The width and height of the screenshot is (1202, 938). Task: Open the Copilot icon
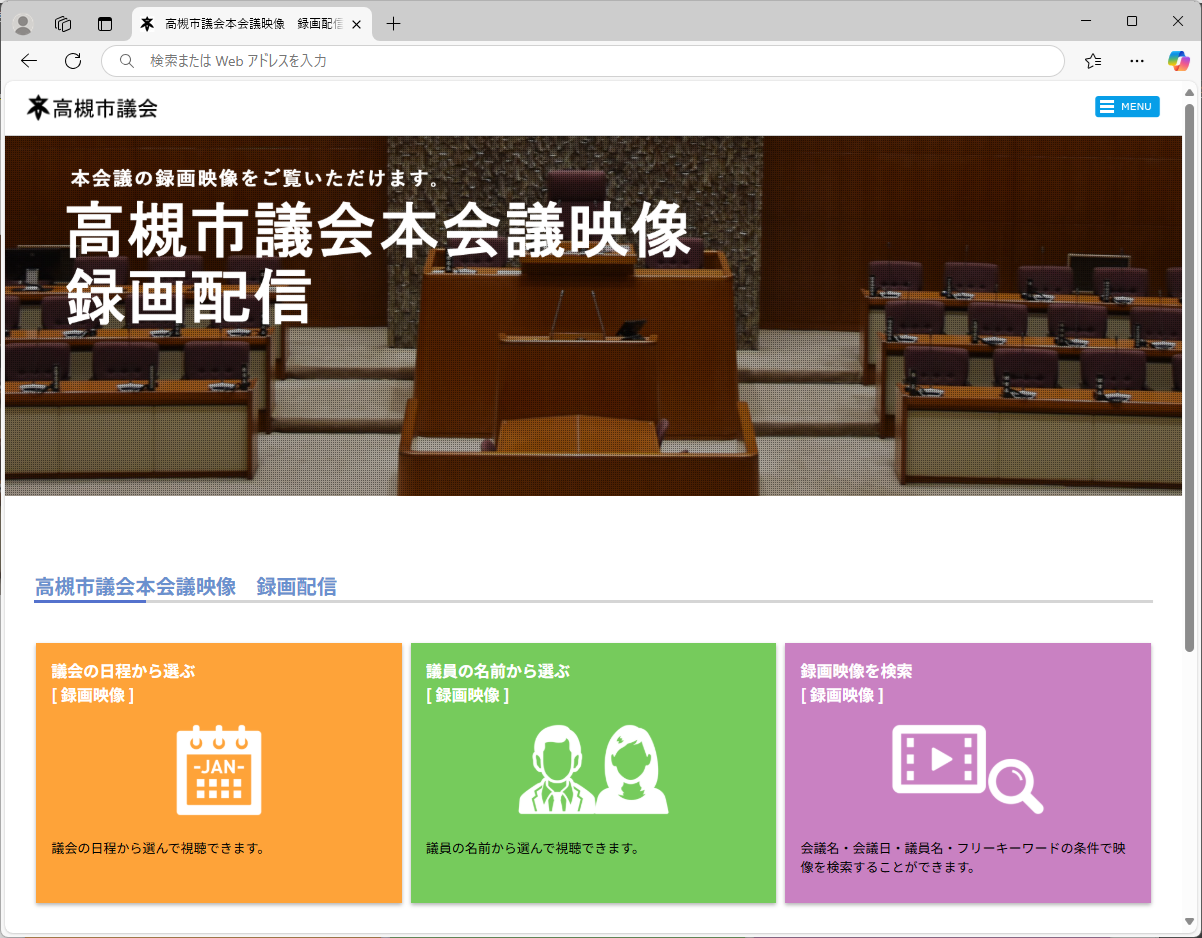coord(1179,61)
